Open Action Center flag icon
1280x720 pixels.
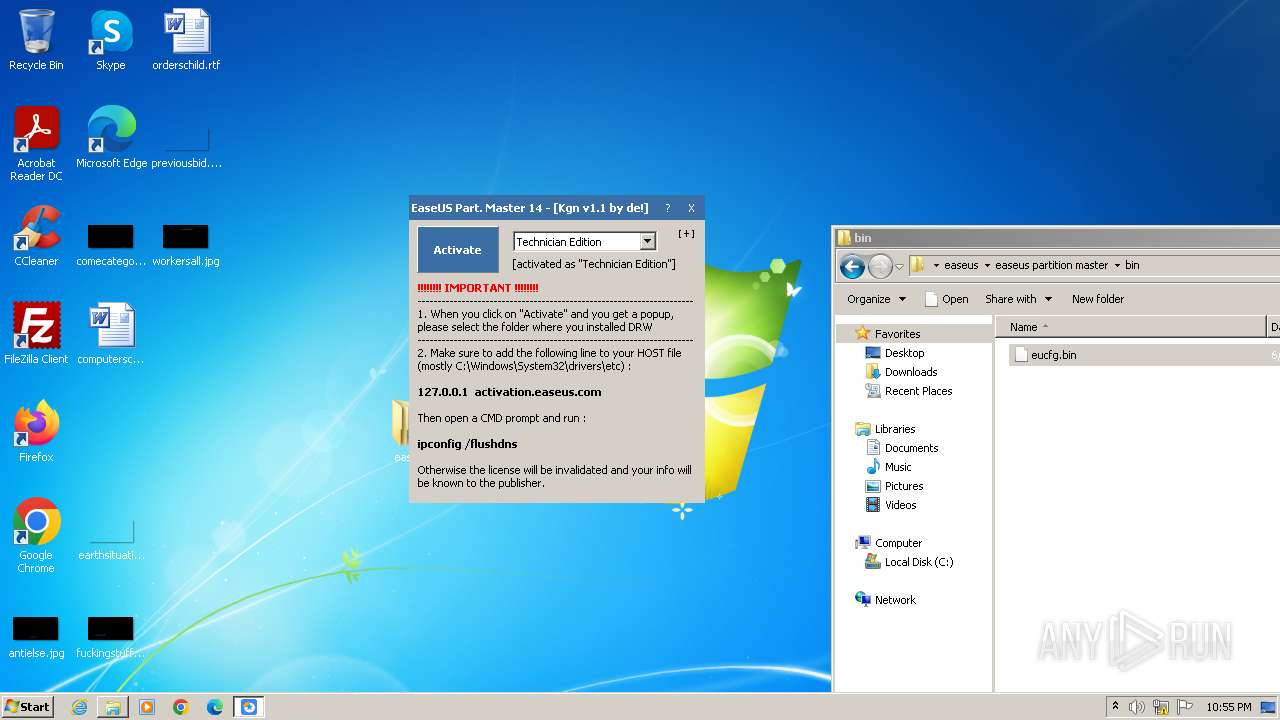pyautogui.click(x=1185, y=707)
